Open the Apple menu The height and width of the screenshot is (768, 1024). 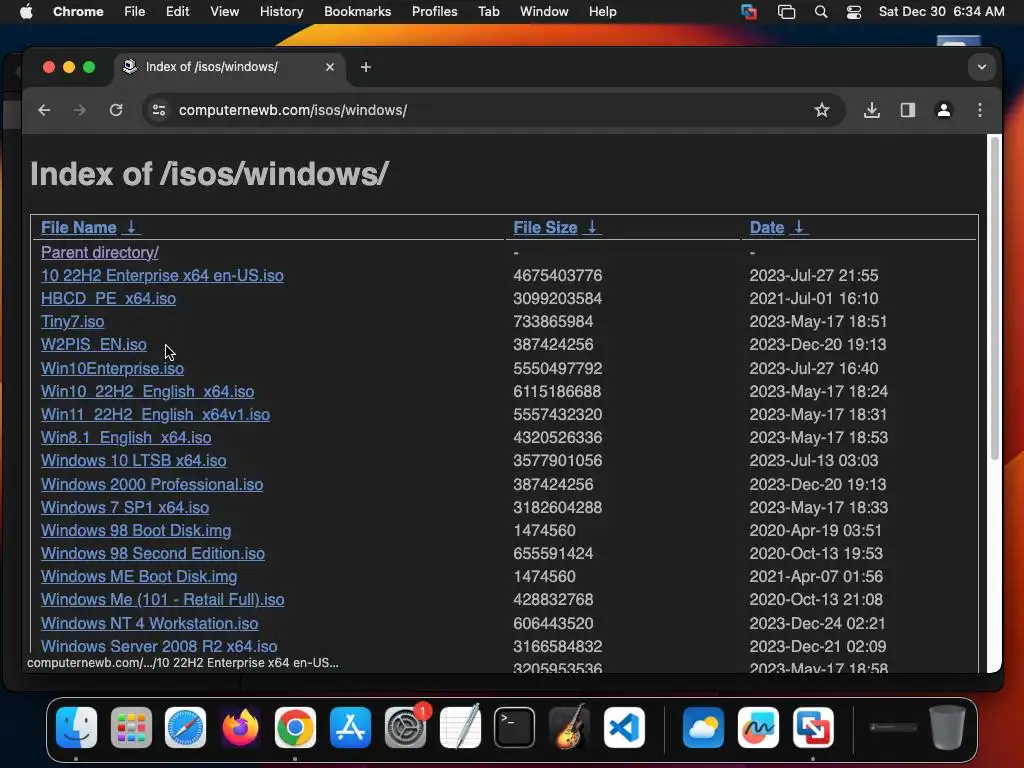click(26, 12)
